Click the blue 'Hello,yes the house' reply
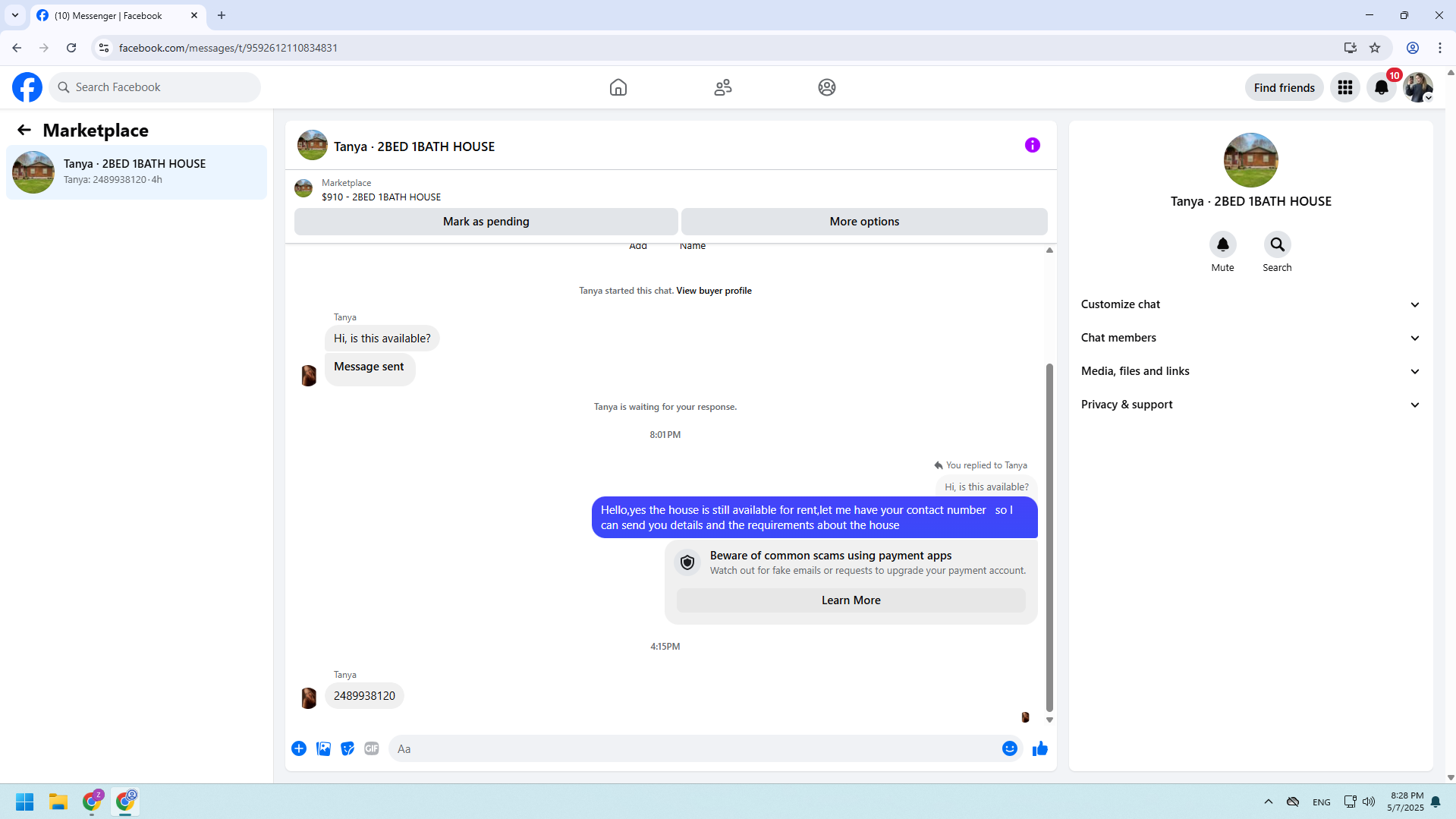This screenshot has height=819, width=1456. coord(815,518)
